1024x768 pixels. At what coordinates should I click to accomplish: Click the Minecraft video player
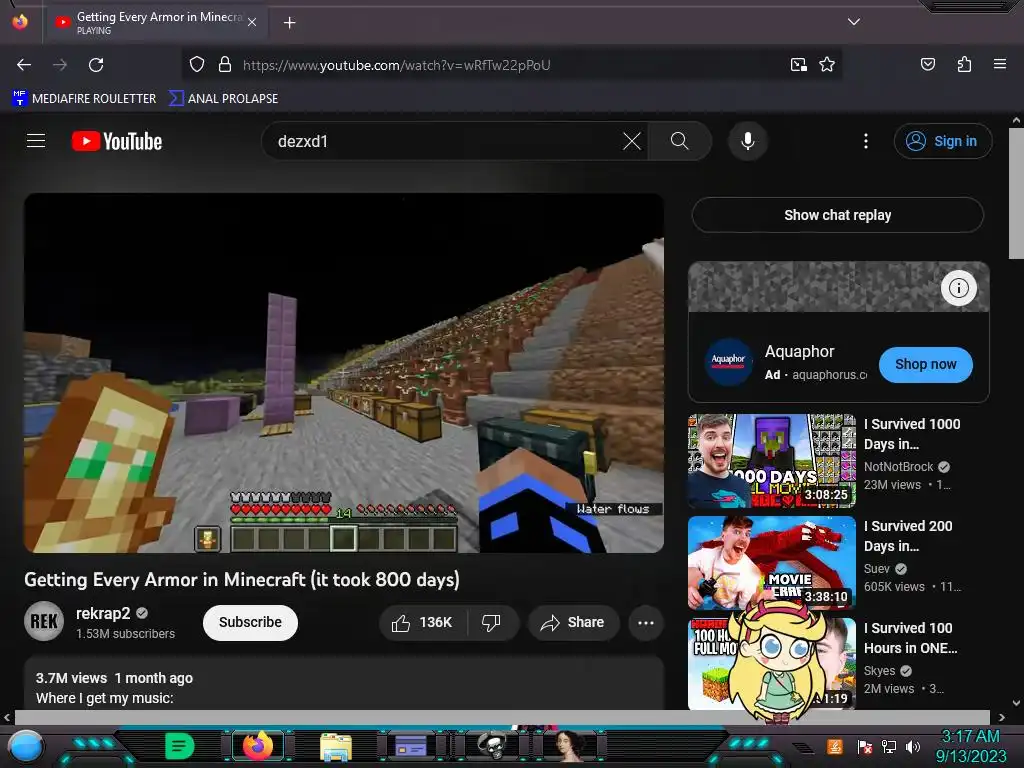coord(344,373)
